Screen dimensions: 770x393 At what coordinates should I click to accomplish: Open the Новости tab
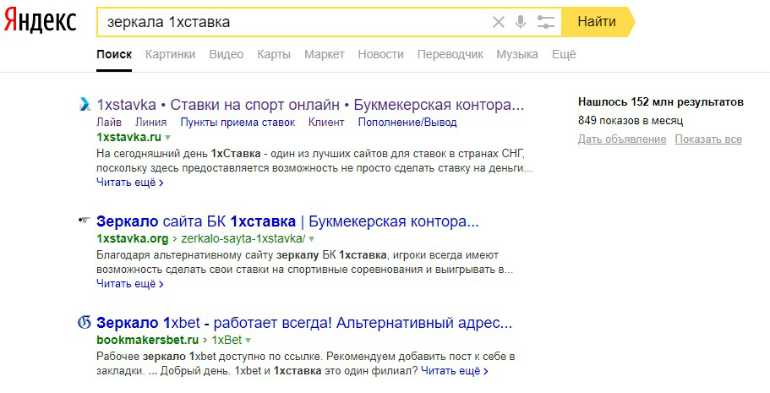pos(381,54)
